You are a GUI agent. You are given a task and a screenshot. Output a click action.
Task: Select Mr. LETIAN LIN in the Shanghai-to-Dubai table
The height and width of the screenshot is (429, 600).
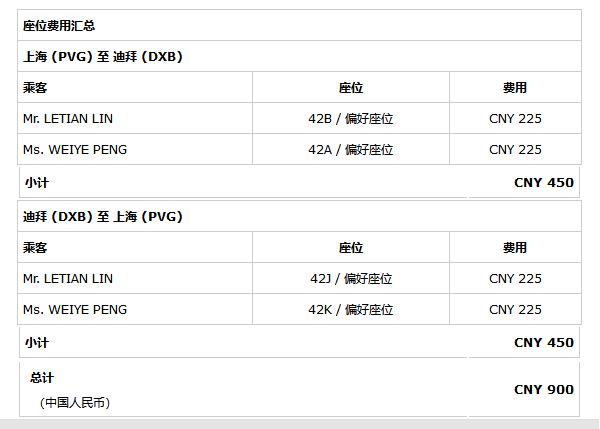pyautogui.click(x=68, y=119)
